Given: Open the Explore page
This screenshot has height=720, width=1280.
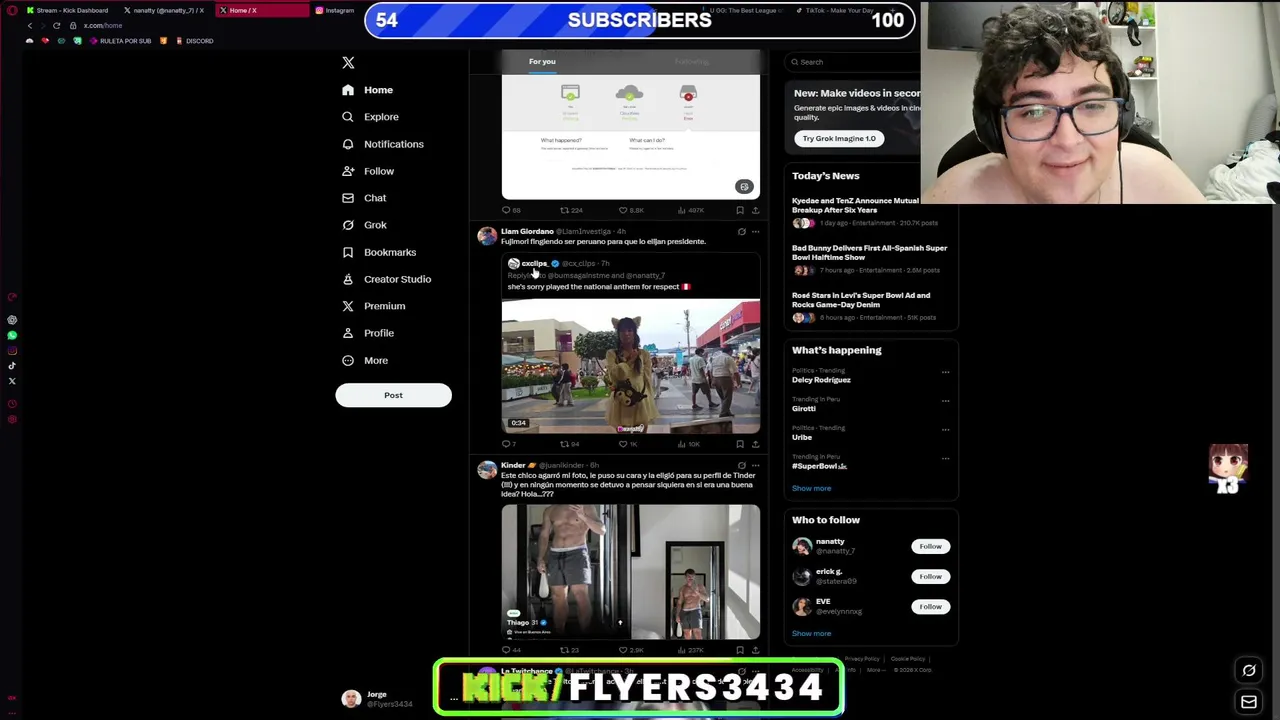Looking at the screenshot, I should 370,117.
